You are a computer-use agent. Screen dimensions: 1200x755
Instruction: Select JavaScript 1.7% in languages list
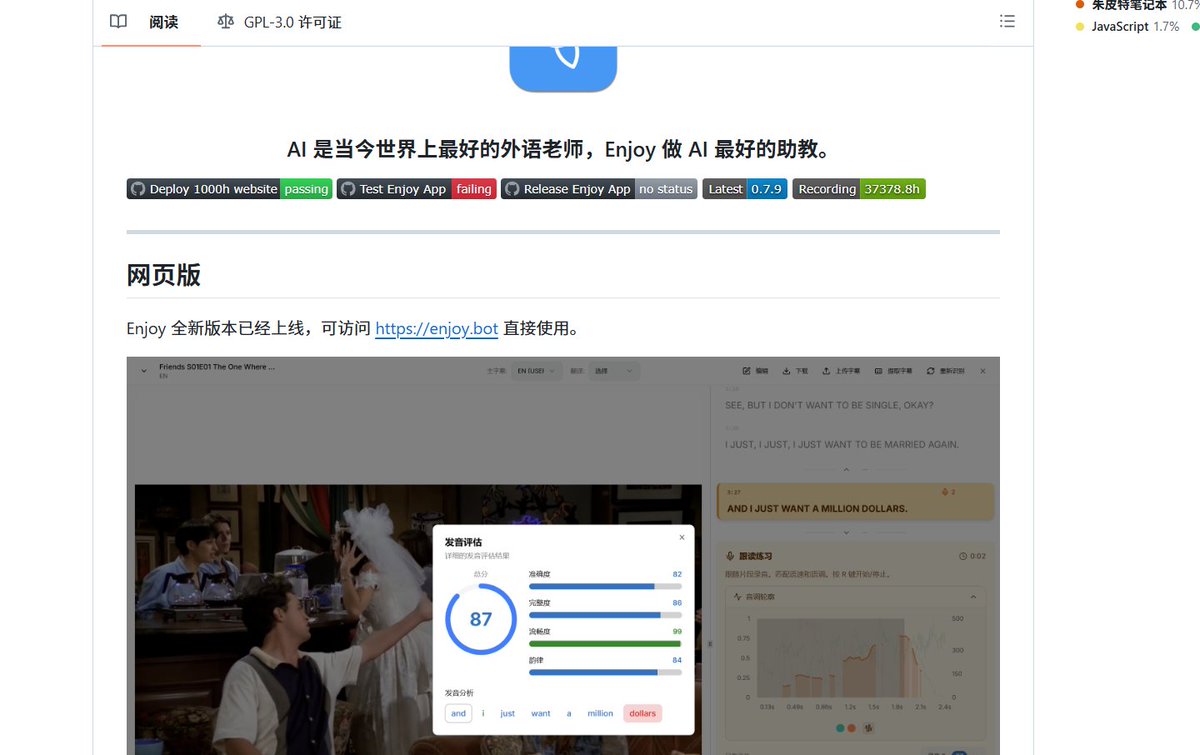pos(1127,27)
